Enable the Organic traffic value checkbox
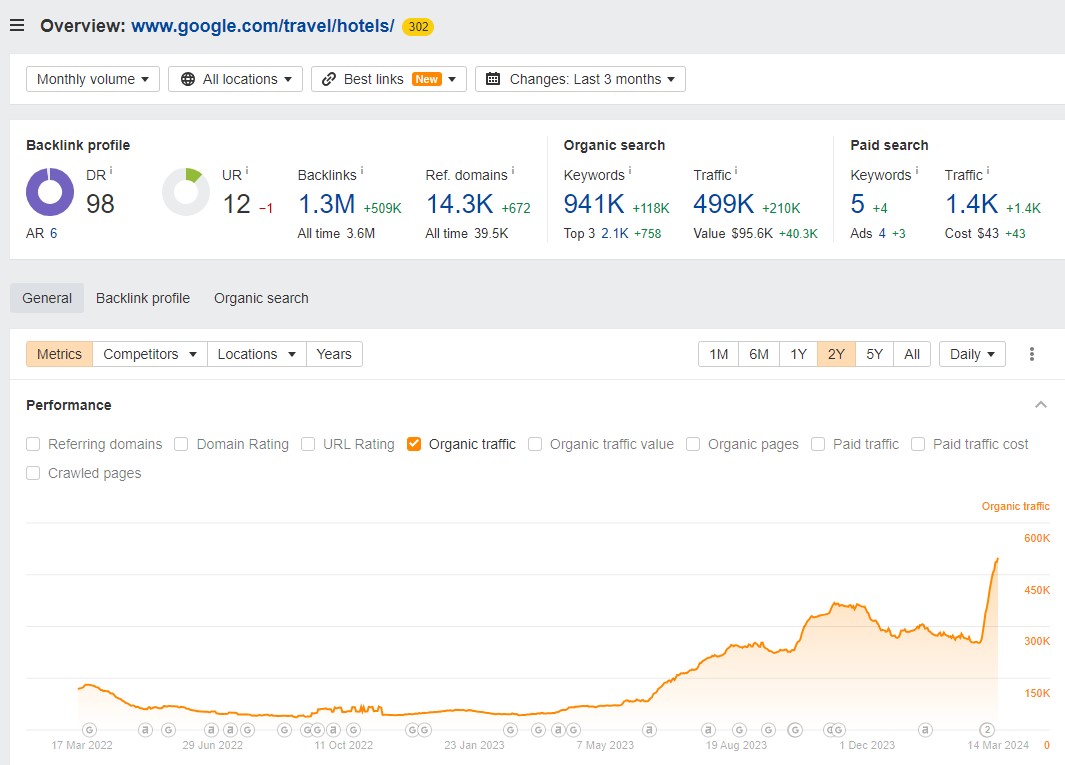 (535, 444)
